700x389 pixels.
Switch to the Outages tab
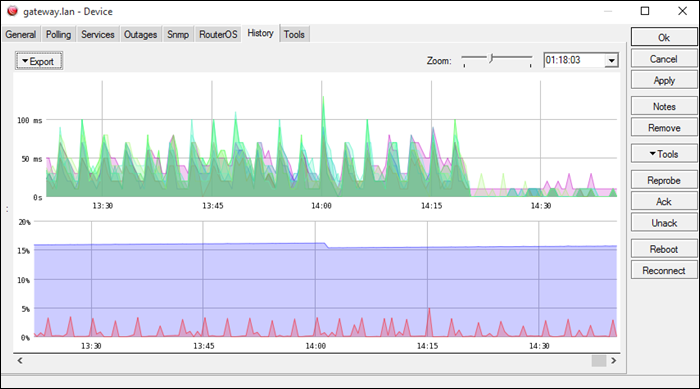(141, 34)
